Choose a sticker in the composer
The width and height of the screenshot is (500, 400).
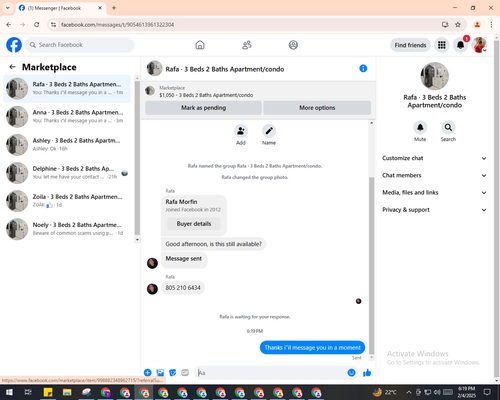[173, 373]
